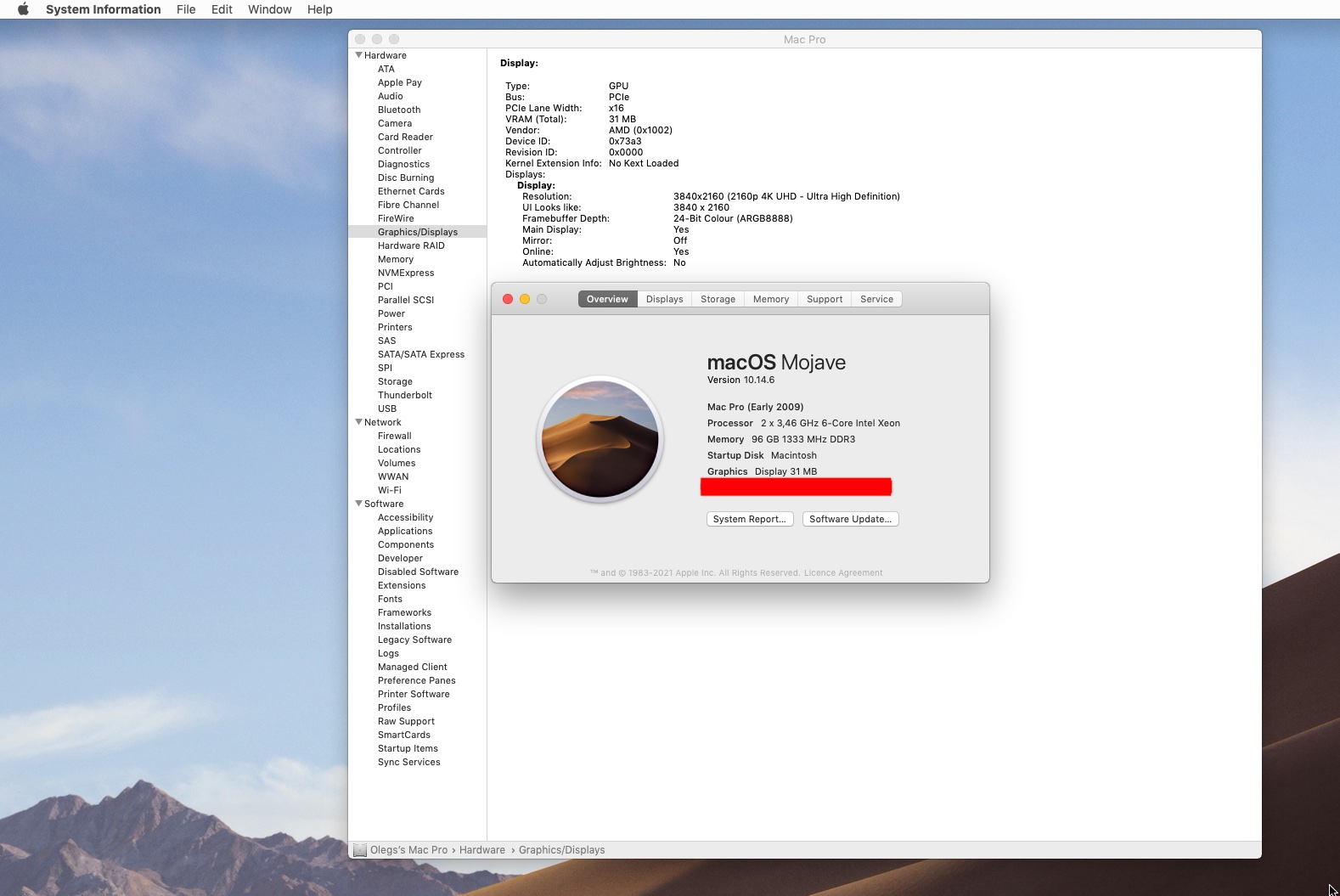Click the Version 10.14.6 text
The image size is (1340, 896).
(x=740, y=380)
